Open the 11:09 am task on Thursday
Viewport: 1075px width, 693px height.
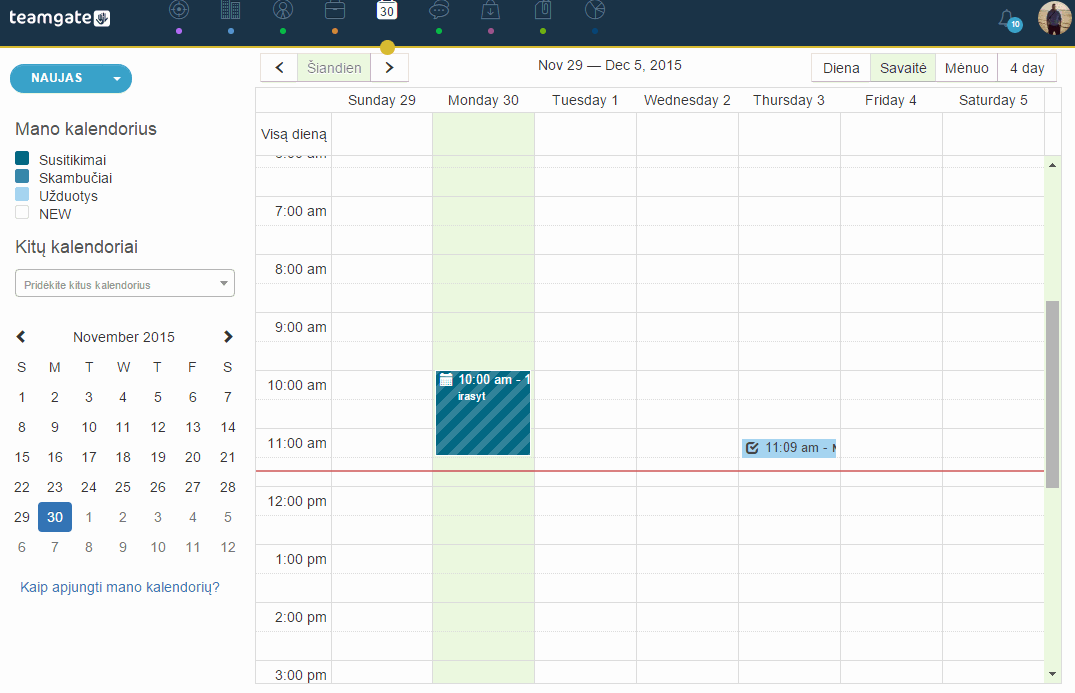pos(789,448)
